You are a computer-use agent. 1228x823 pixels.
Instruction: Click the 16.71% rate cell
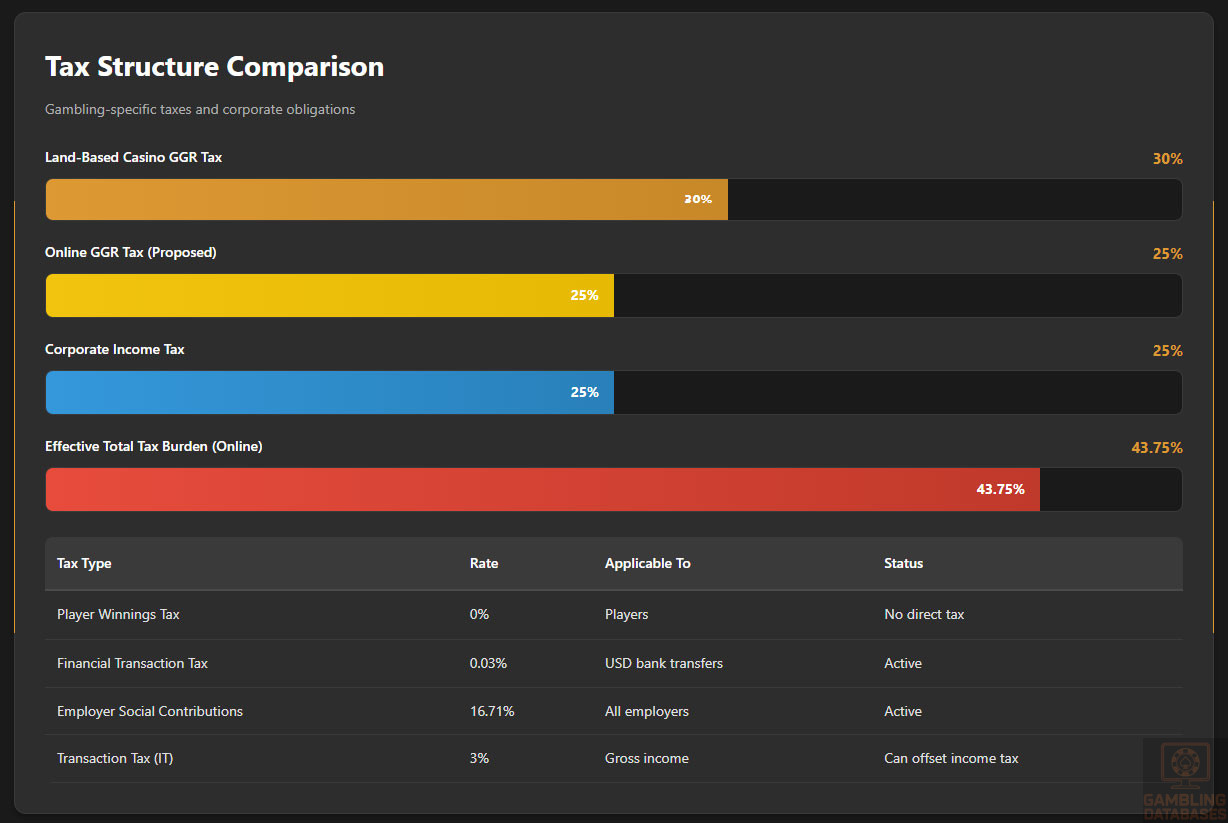click(x=492, y=711)
